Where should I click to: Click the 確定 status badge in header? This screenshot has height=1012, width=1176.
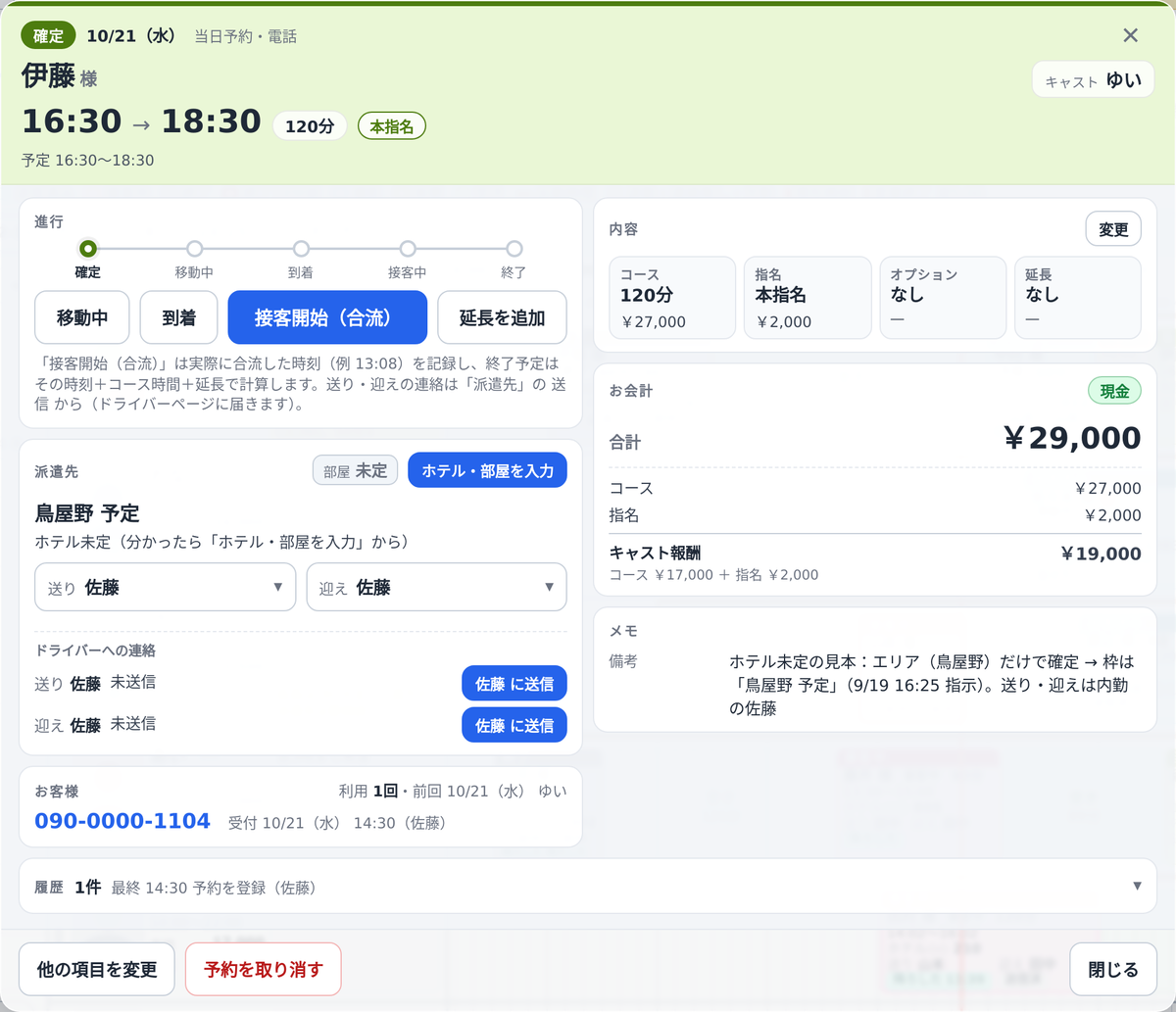[x=48, y=36]
